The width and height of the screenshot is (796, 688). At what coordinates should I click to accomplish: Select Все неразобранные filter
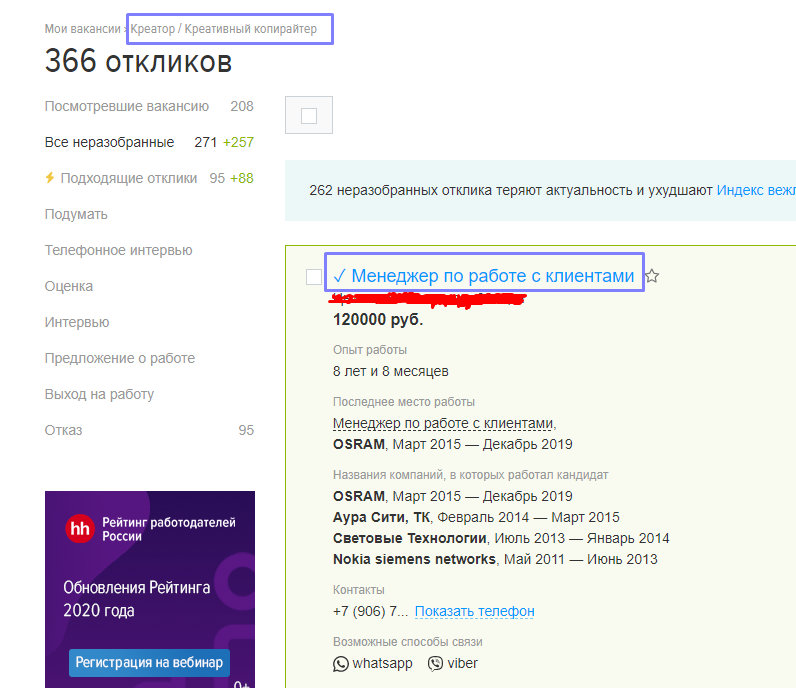point(109,142)
